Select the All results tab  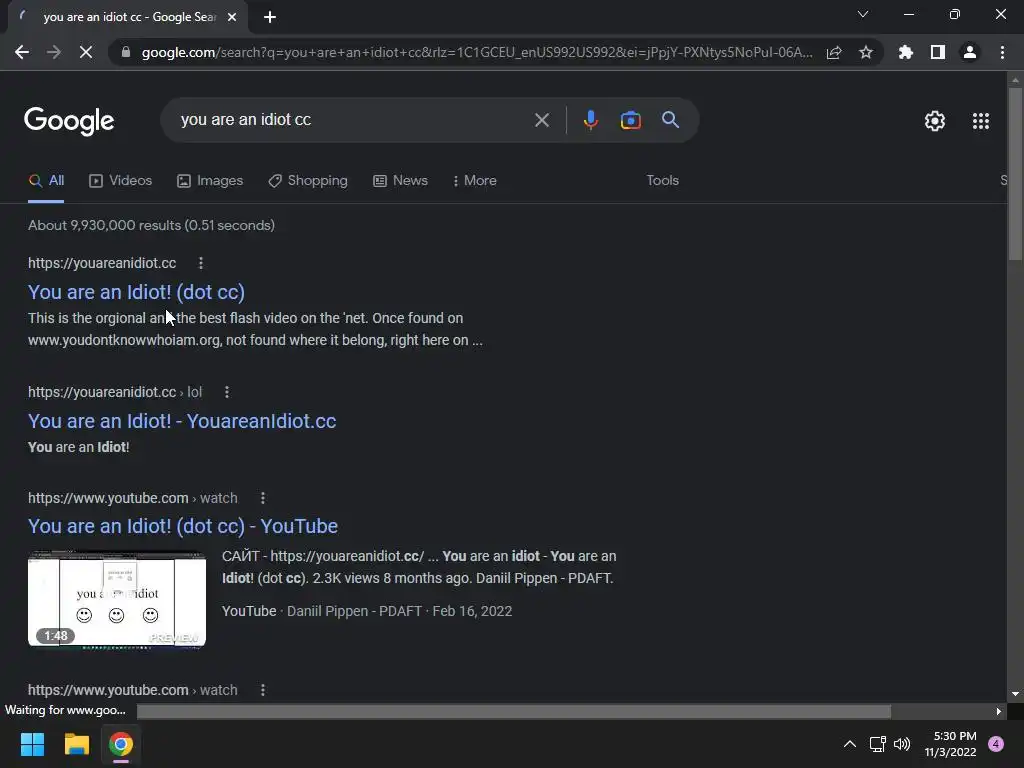46,181
